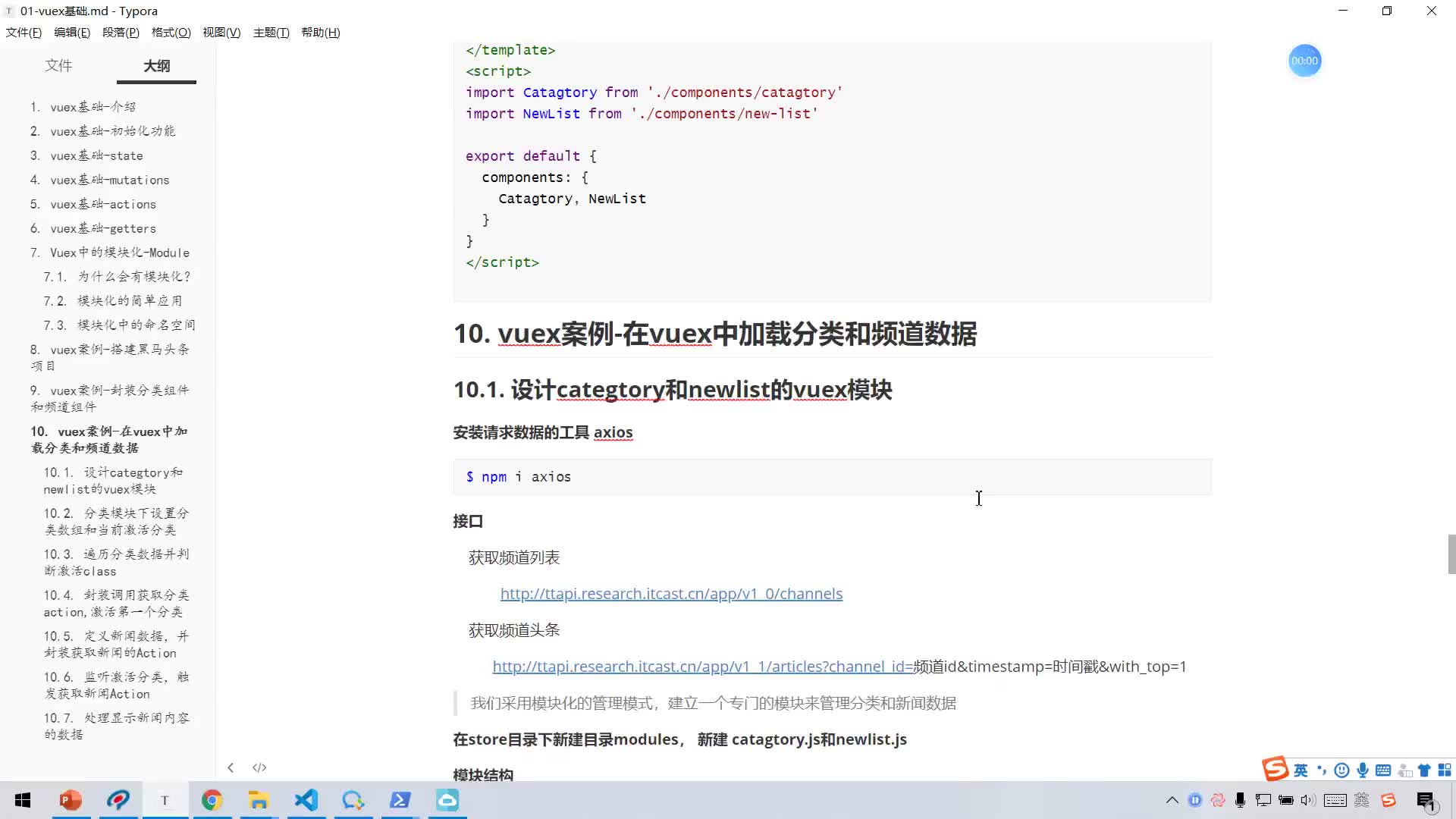Viewport: 1456px width, 819px height.
Task: Open the 主题(T) menu
Action: (271, 32)
